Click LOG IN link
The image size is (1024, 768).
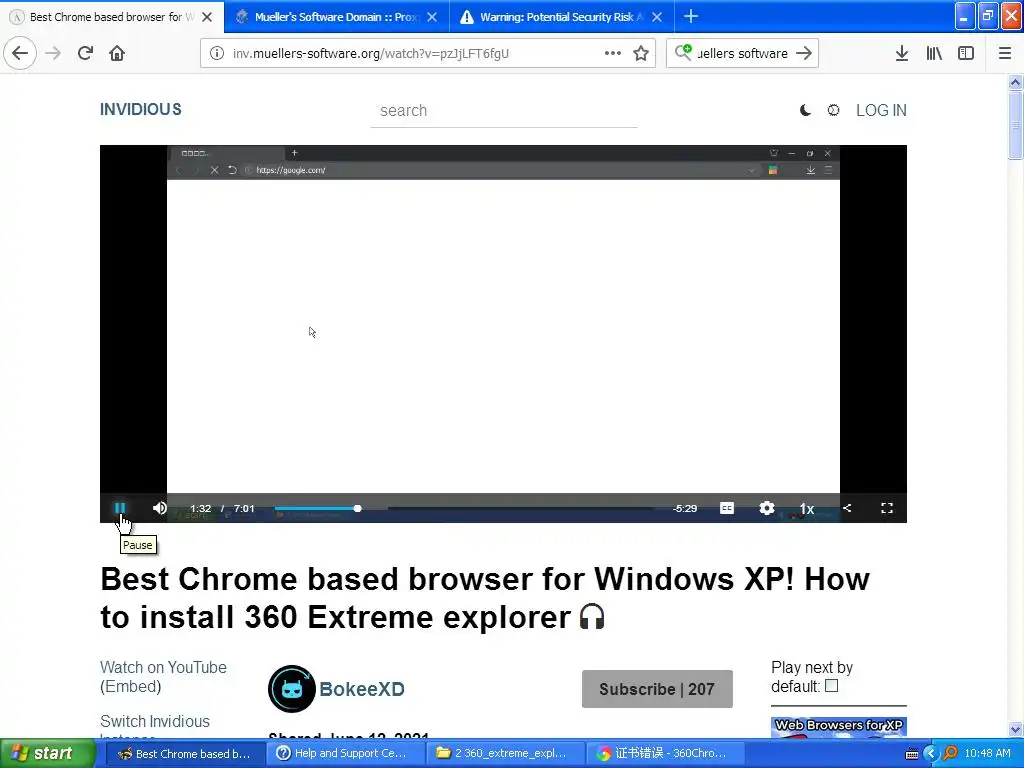pyautogui.click(x=881, y=110)
